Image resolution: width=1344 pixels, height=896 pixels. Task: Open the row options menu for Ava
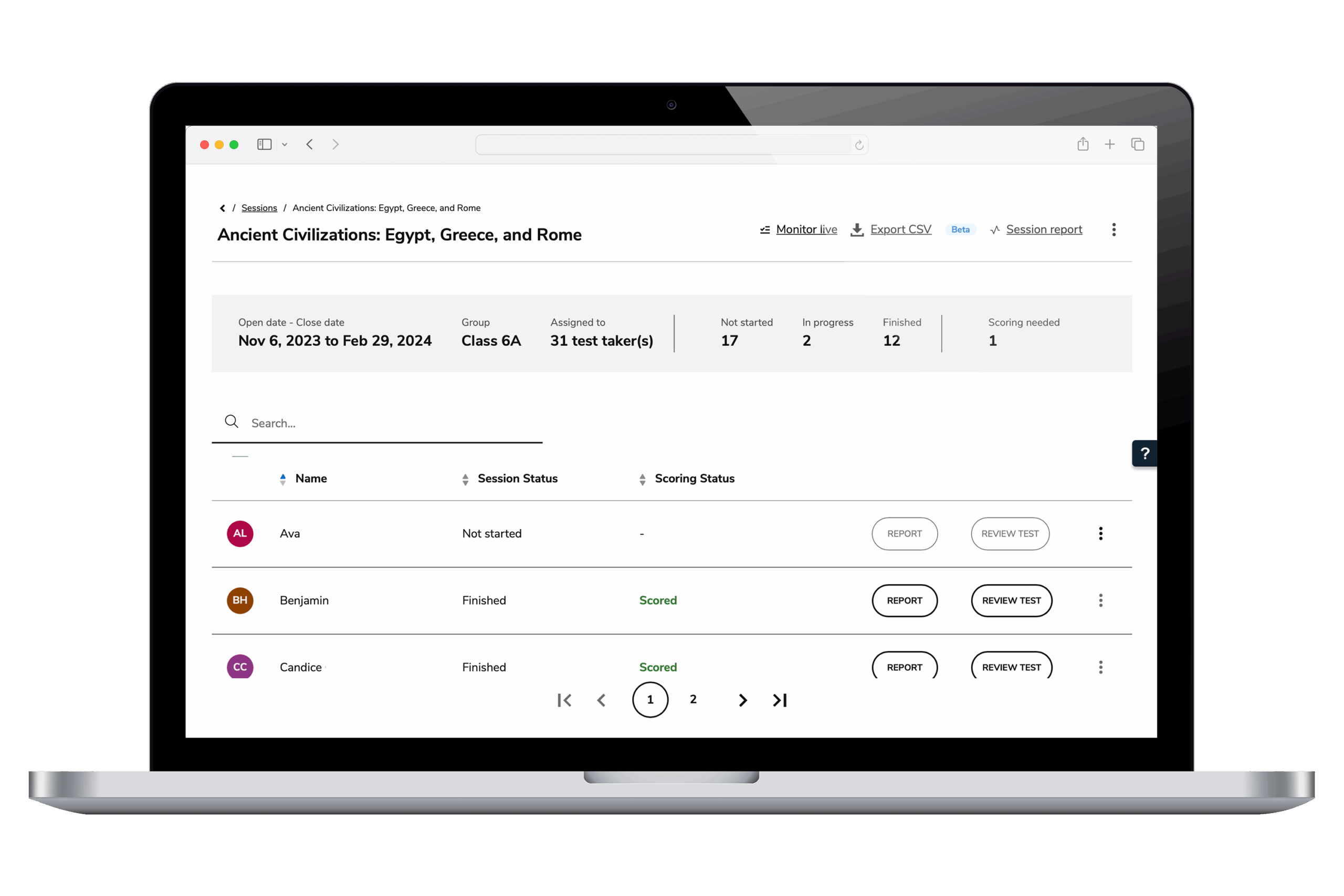[x=1100, y=533]
